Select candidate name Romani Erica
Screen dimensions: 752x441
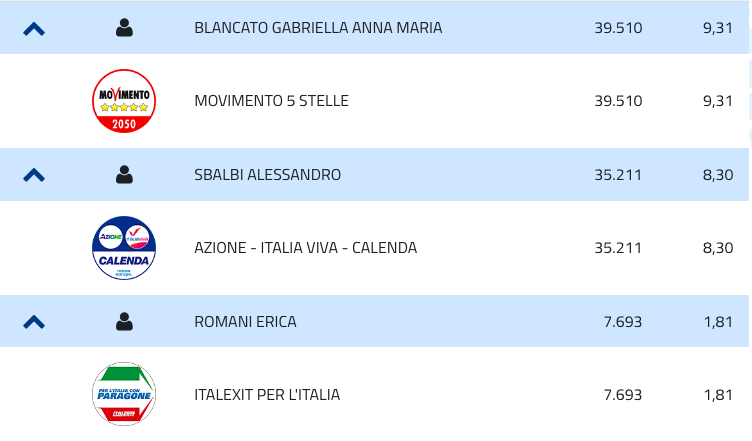tap(245, 322)
